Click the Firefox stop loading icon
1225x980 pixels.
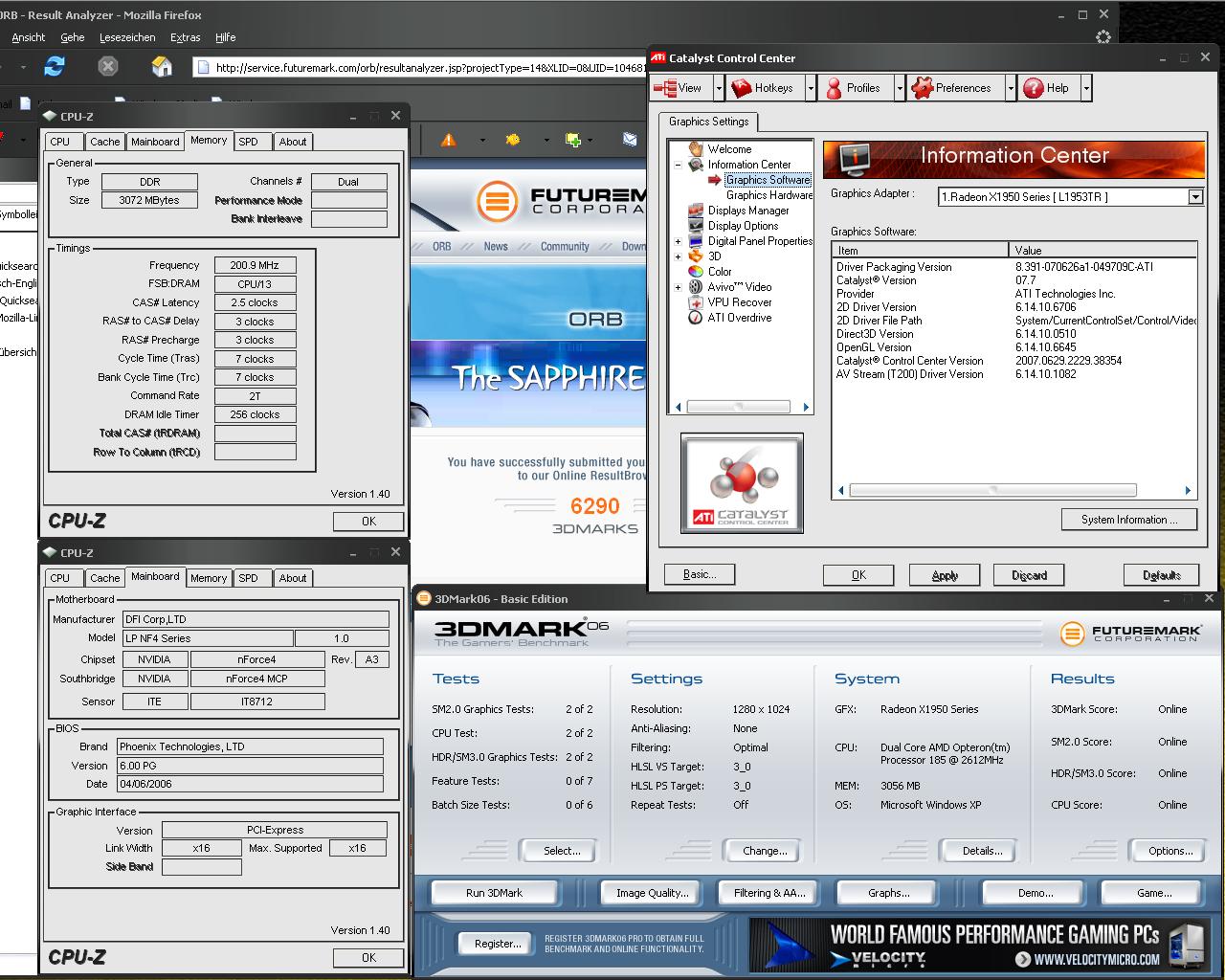click(x=108, y=66)
